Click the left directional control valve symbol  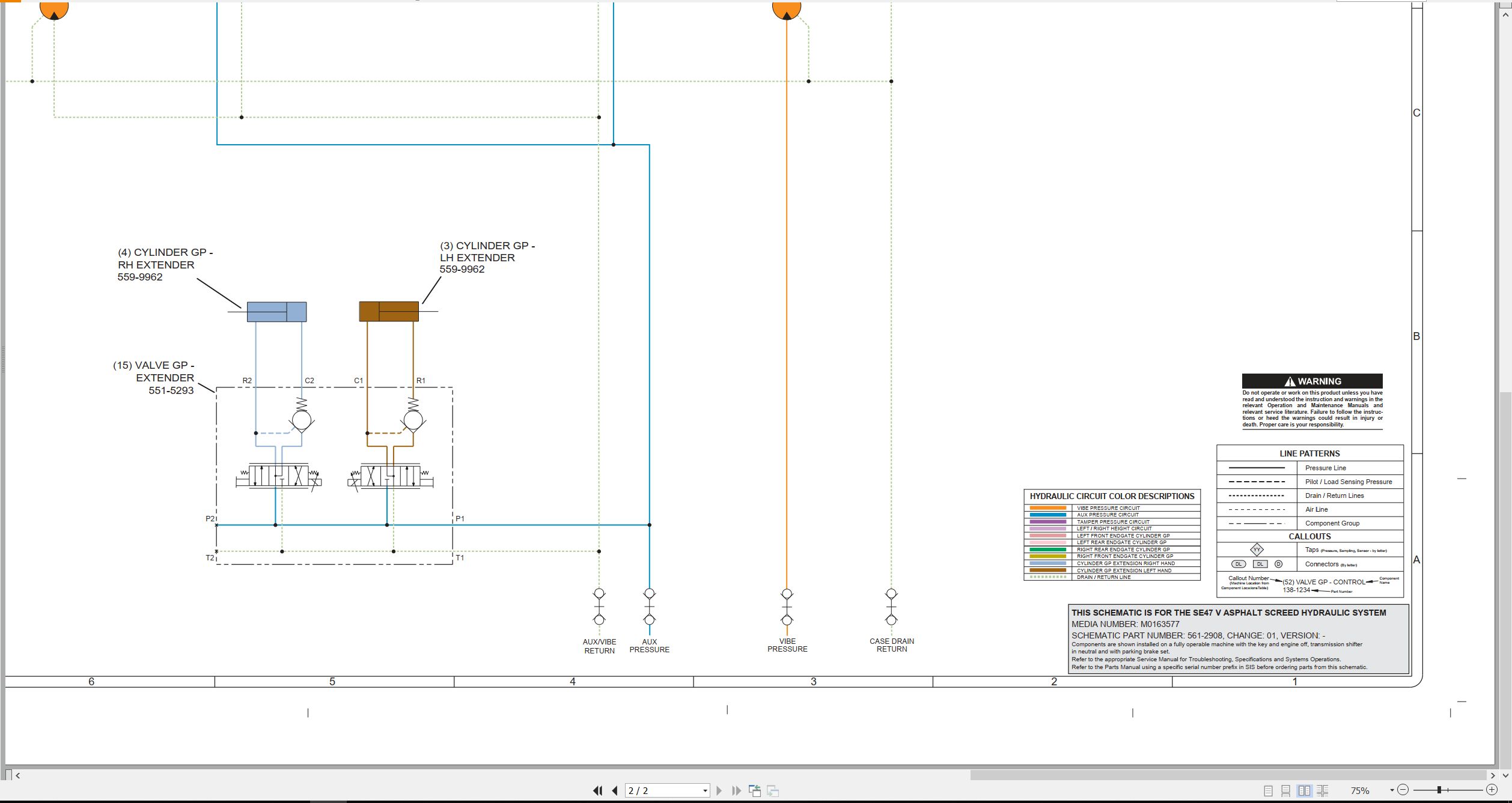coord(279,477)
